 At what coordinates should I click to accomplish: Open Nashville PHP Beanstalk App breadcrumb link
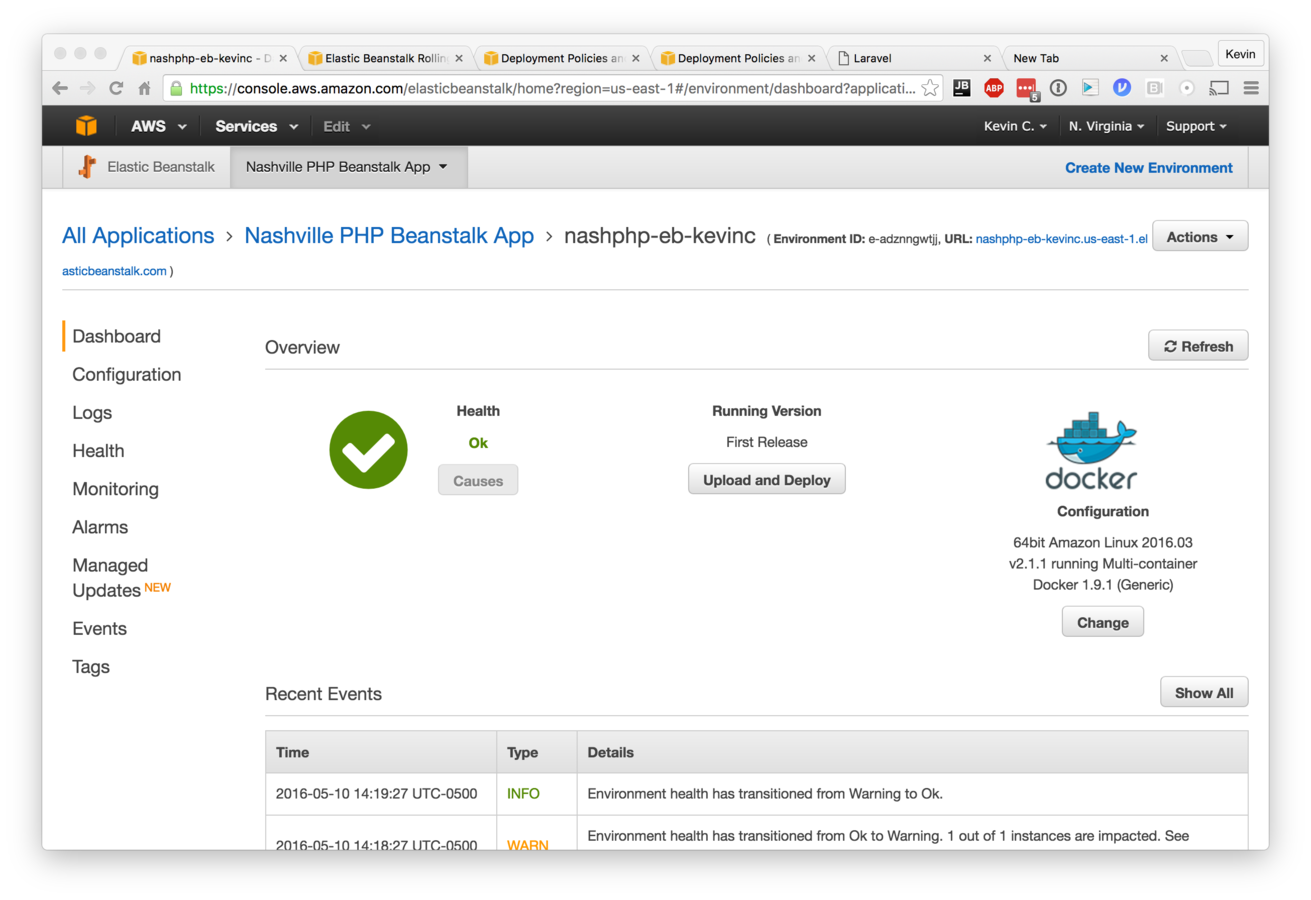pos(389,236)
